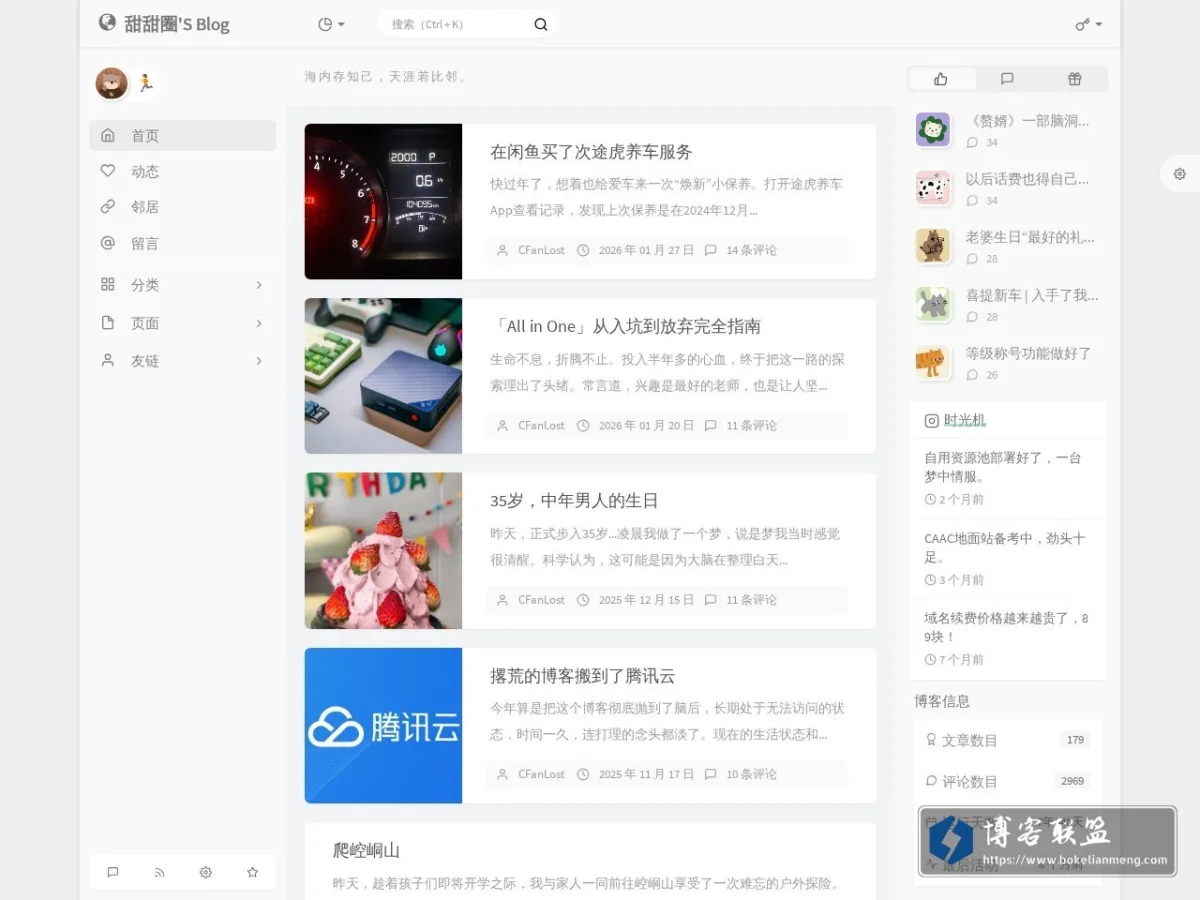
Task: Click the person icon next to 友链
Action: point(108,360)
